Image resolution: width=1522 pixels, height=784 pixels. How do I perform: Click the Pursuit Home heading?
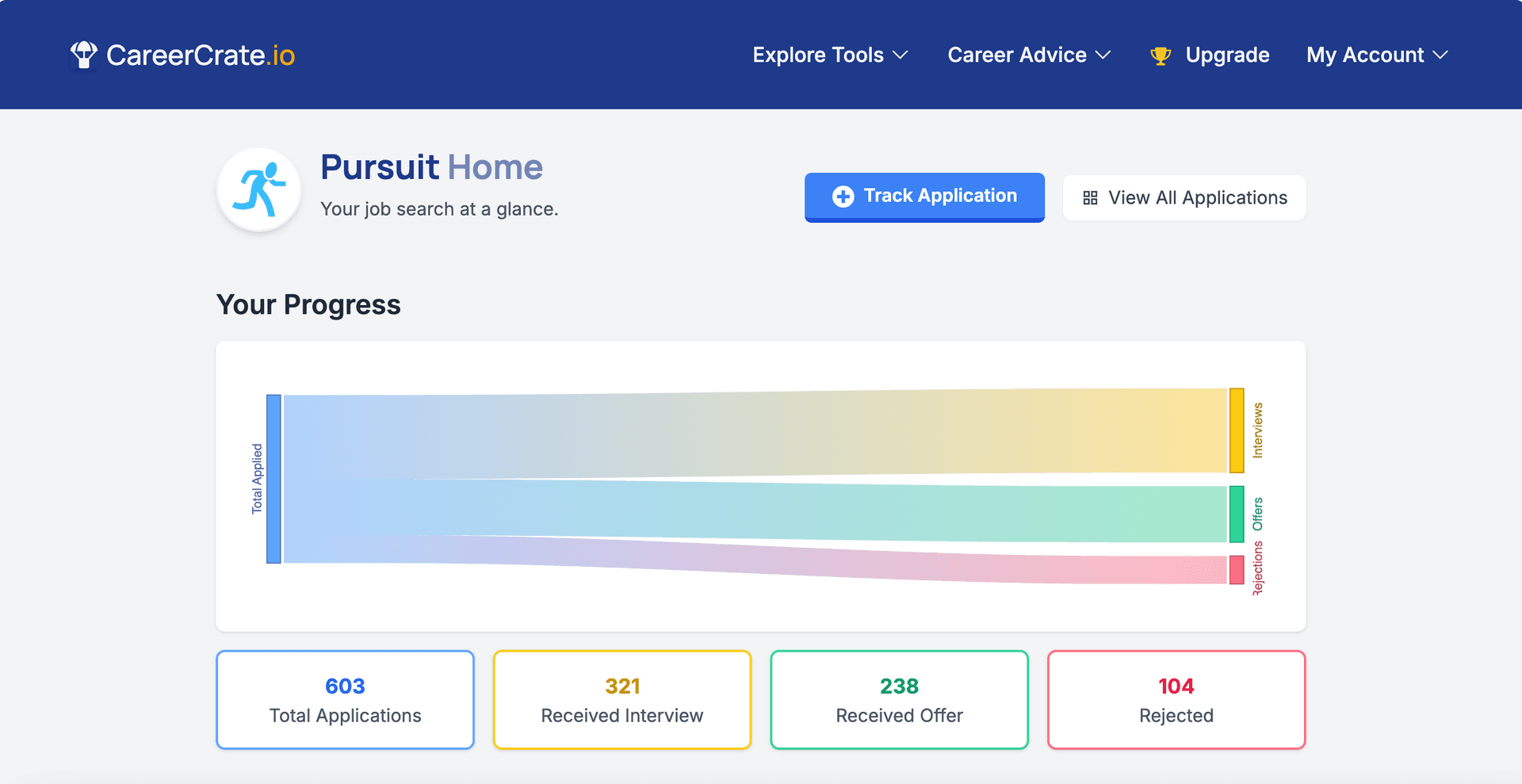pyautogui.click(x=431, y=167)
